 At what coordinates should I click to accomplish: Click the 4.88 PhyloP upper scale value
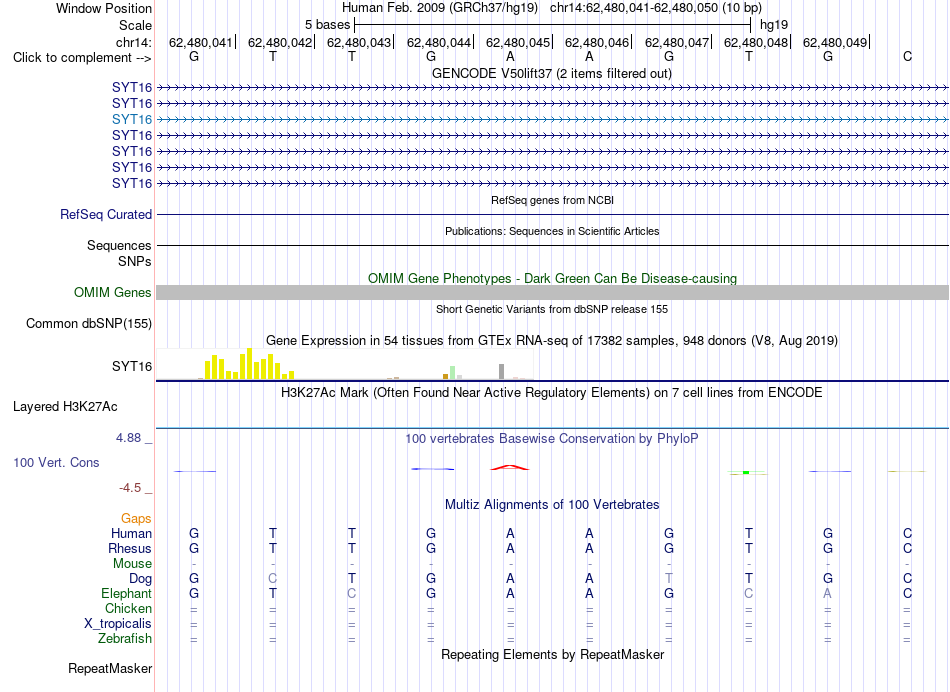(x=128, y=437)
